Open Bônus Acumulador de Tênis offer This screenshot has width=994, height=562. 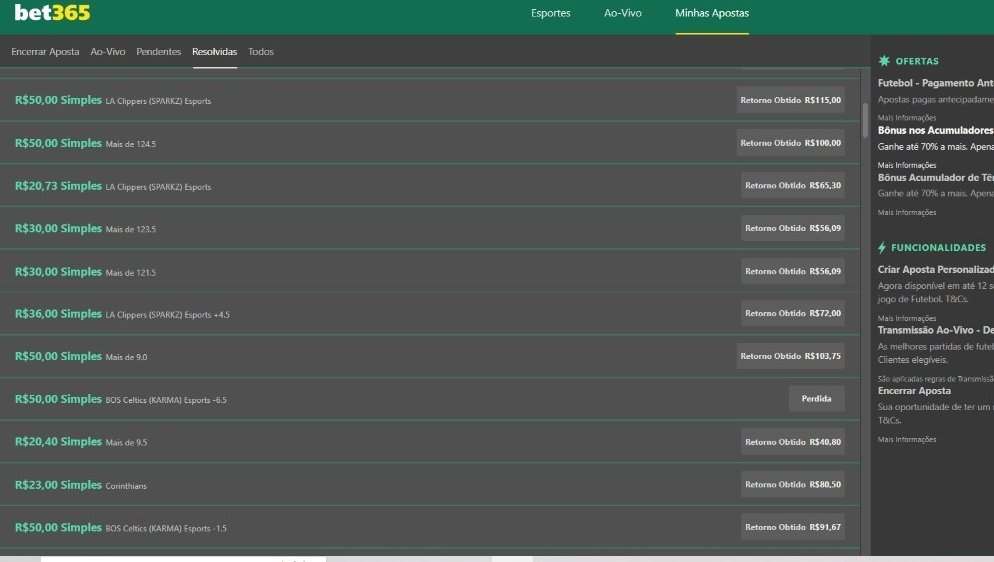point(936,177)
